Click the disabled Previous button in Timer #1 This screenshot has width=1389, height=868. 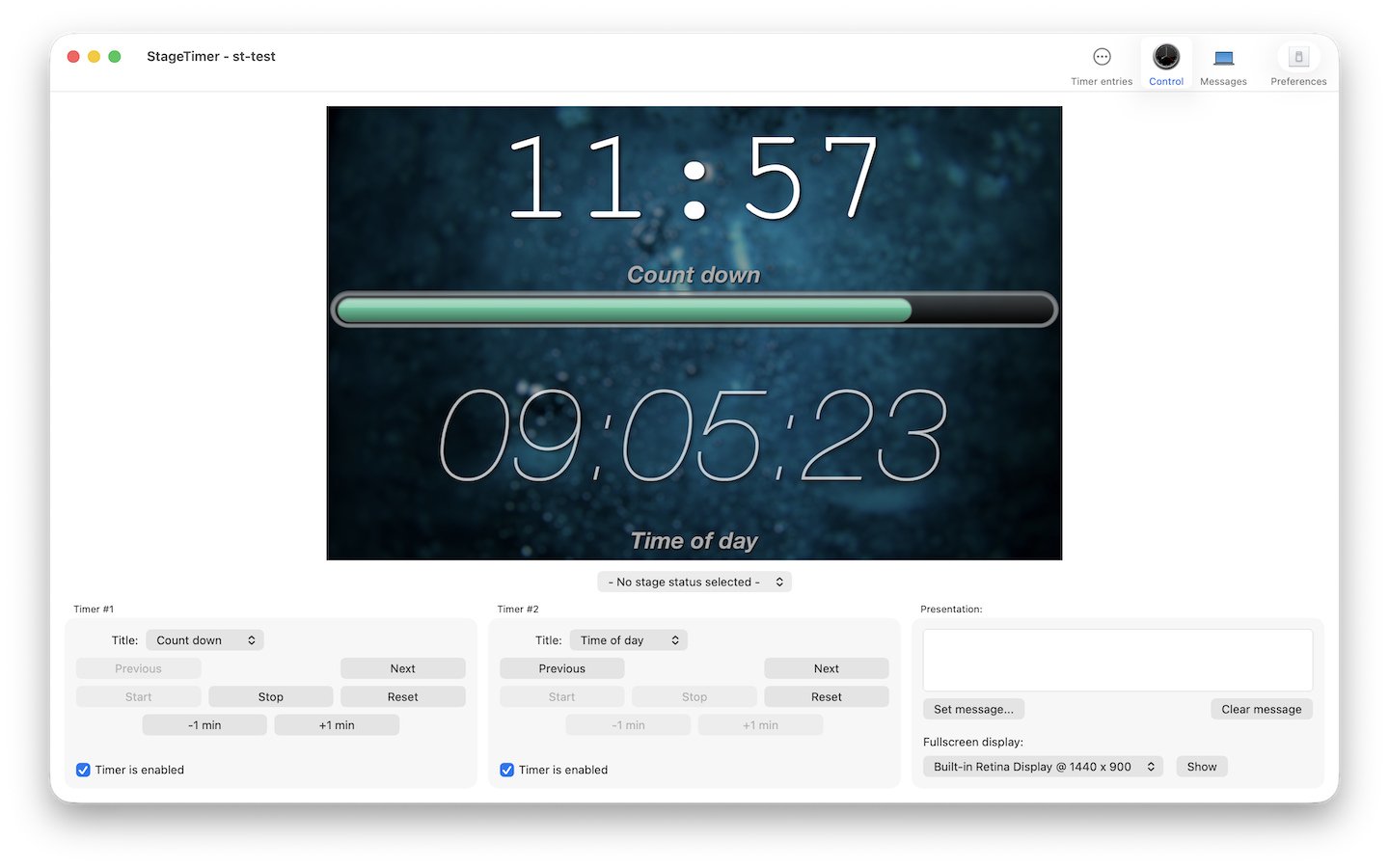click(x=139, y=668)
